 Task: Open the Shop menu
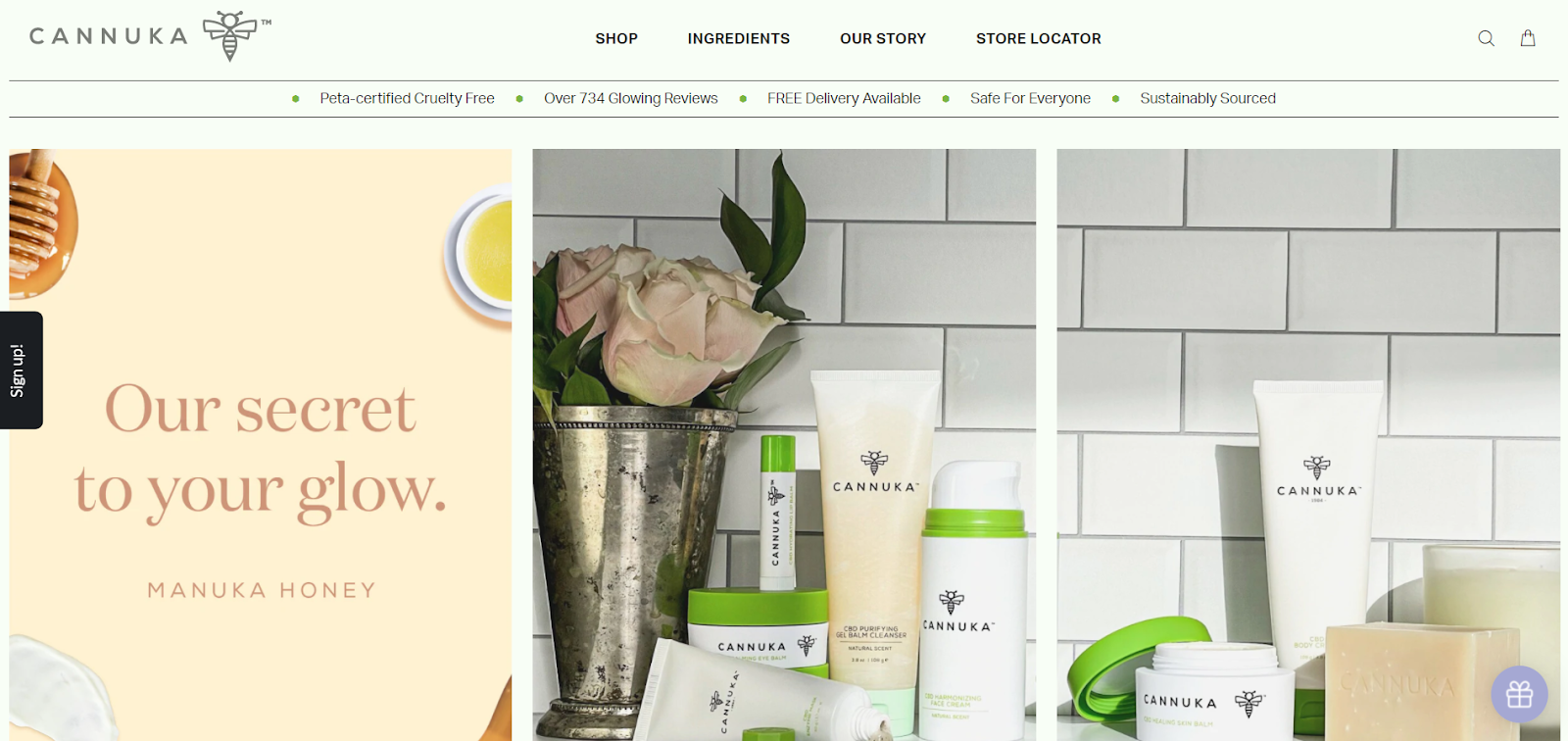pyautogui.click(x=616, y=38)
